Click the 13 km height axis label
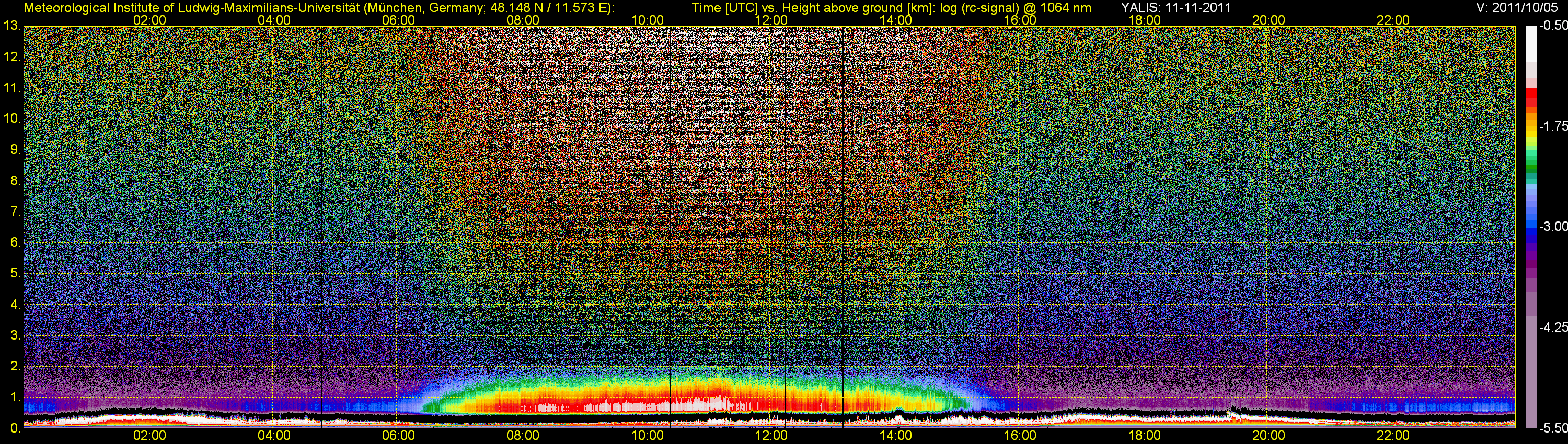 pyautogui.click(x=11, y=26)
